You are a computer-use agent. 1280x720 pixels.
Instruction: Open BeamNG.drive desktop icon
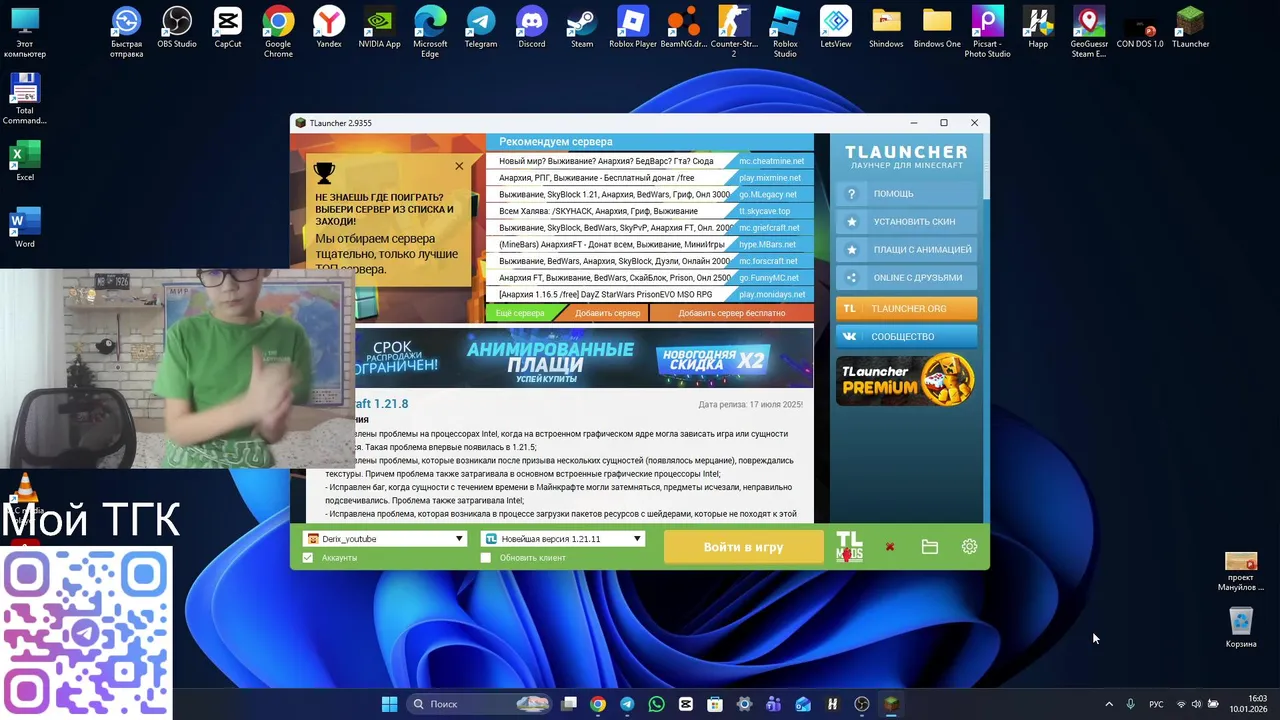click(684, 28)
